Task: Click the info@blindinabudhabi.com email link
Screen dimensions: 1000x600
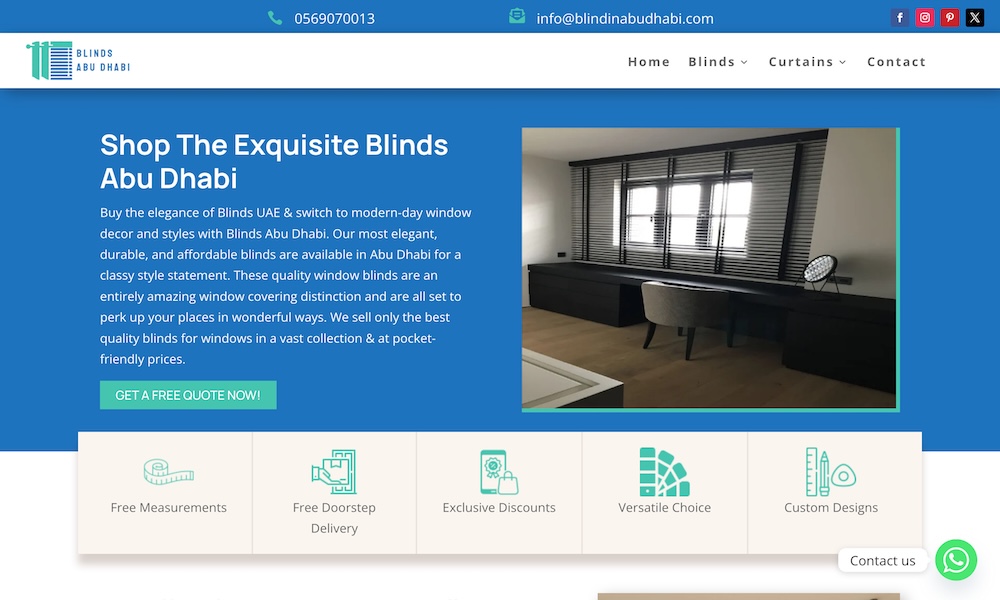Action: (x=624, y=18)
